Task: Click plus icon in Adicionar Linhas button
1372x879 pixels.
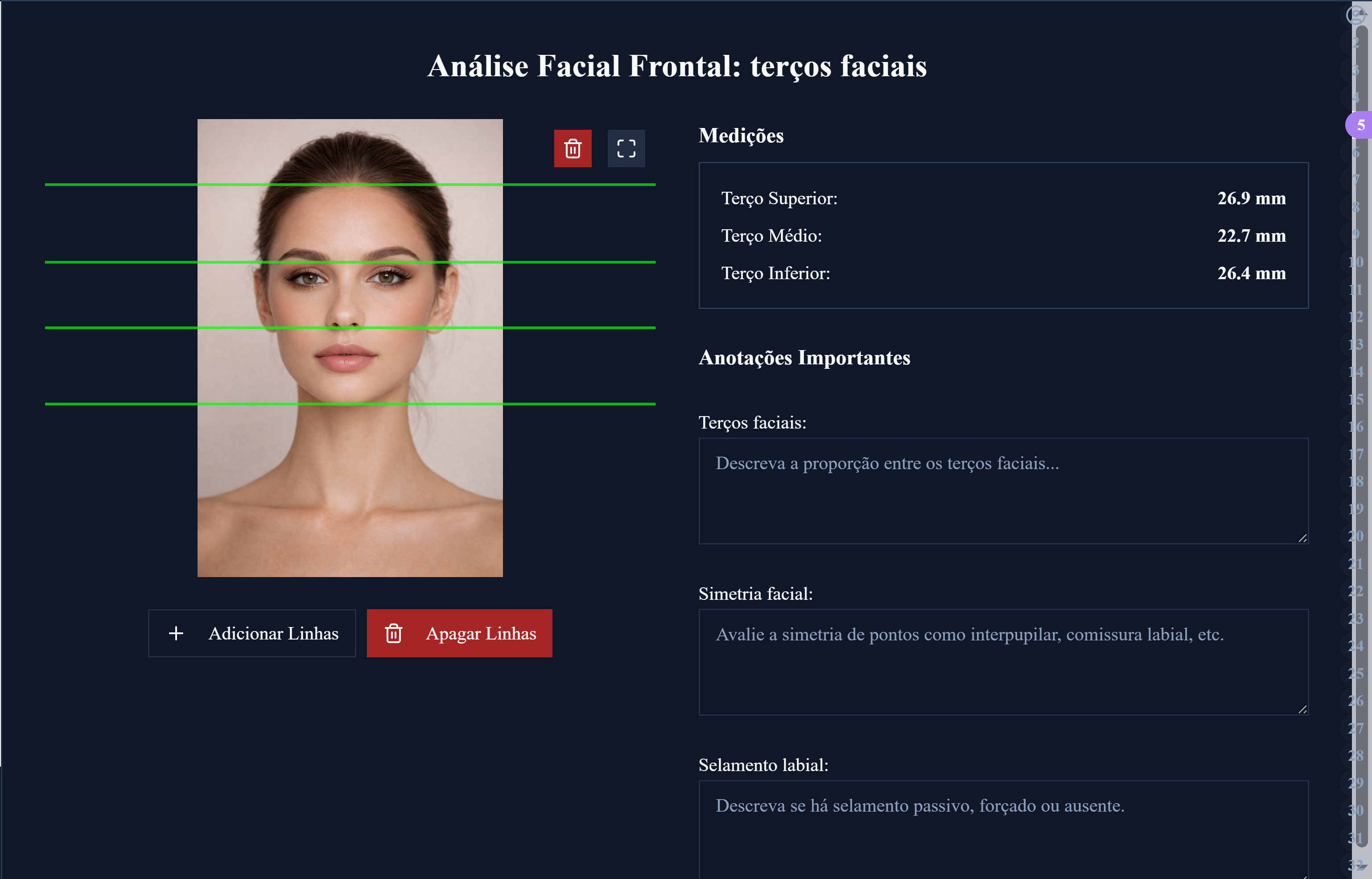Action: 176,633
